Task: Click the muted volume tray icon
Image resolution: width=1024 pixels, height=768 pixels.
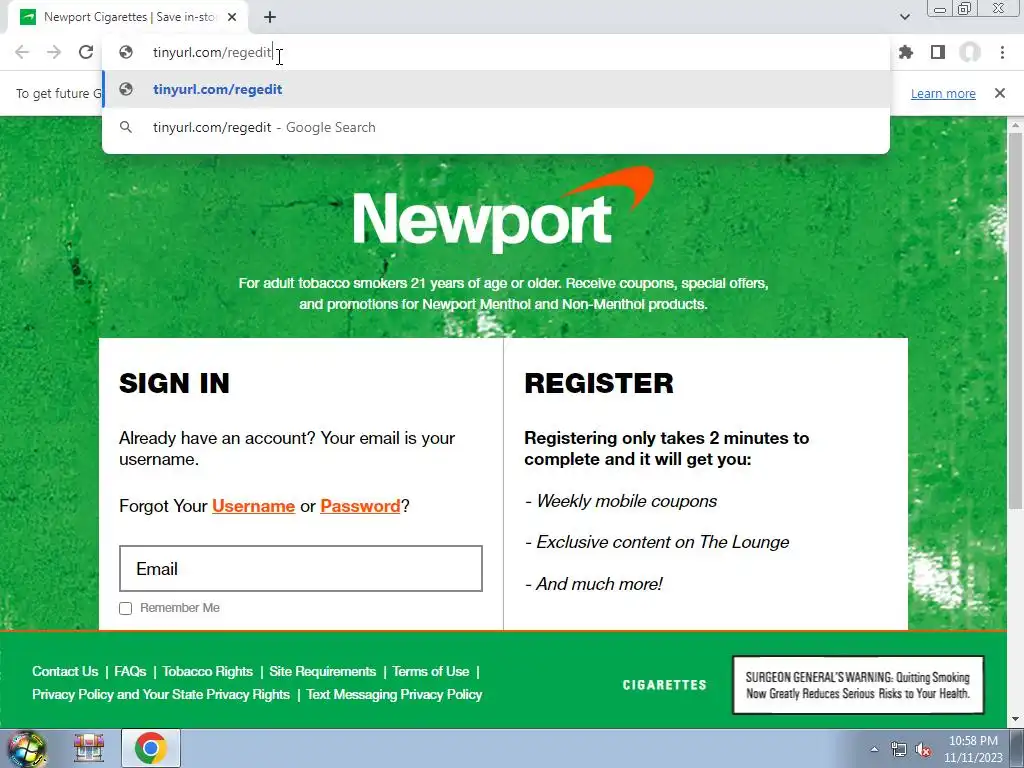Action: pyautogui.click(x=923, y=749)
